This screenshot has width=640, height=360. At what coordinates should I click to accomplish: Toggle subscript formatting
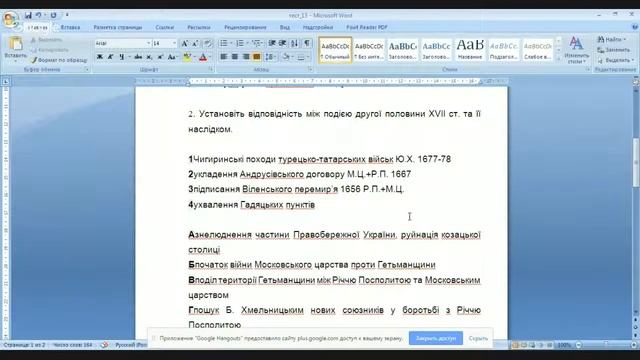[149, 57]
